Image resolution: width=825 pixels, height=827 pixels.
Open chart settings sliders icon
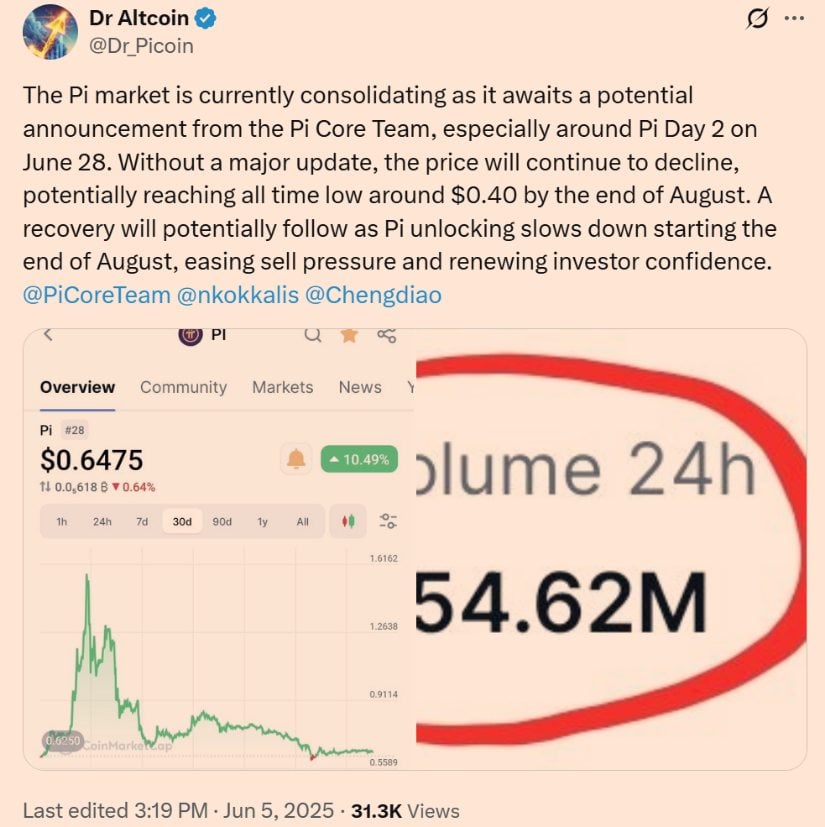pos(388,521)
